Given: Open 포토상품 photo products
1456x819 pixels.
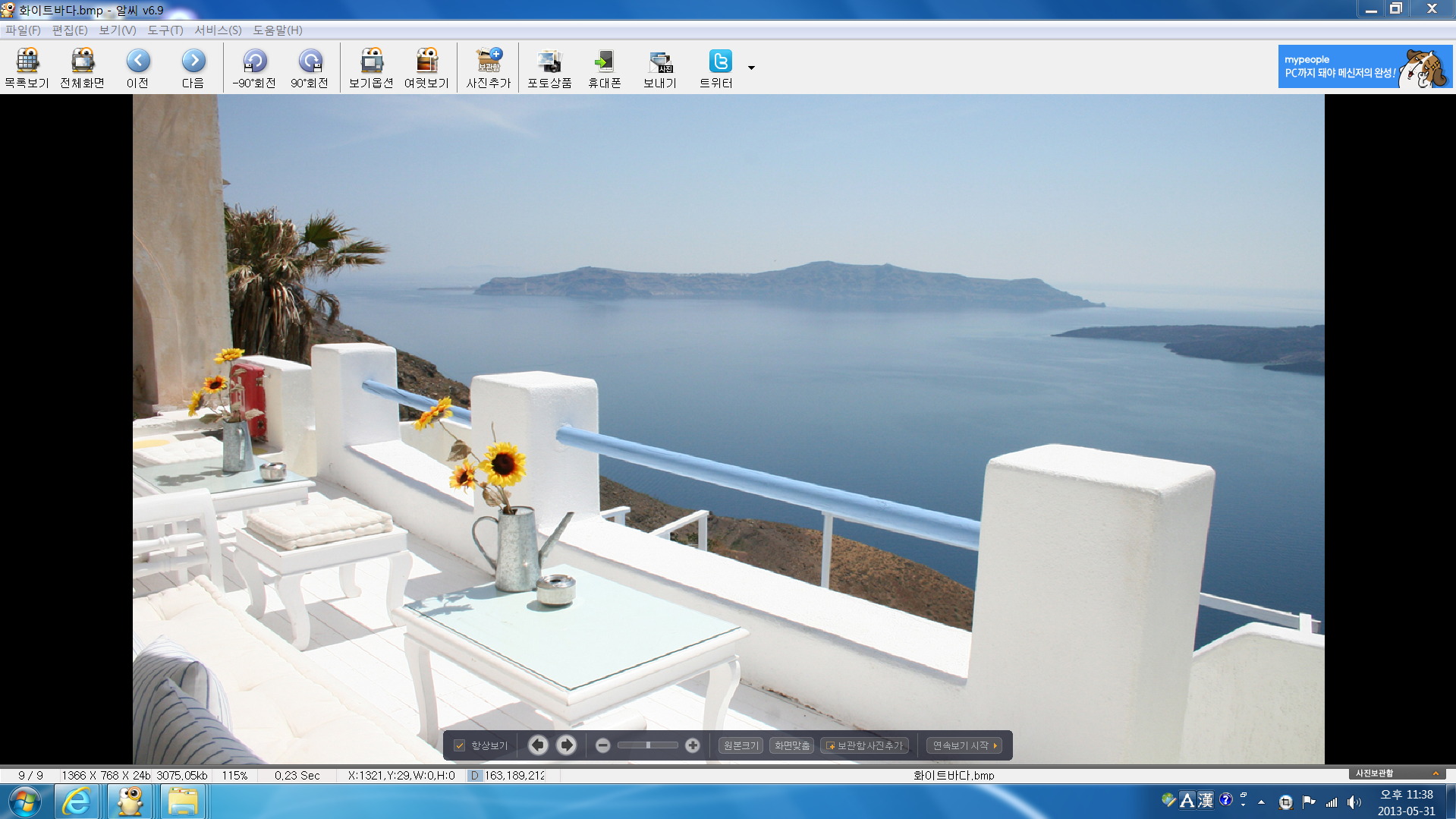Looking at the screenshot, I should (549, 68).
